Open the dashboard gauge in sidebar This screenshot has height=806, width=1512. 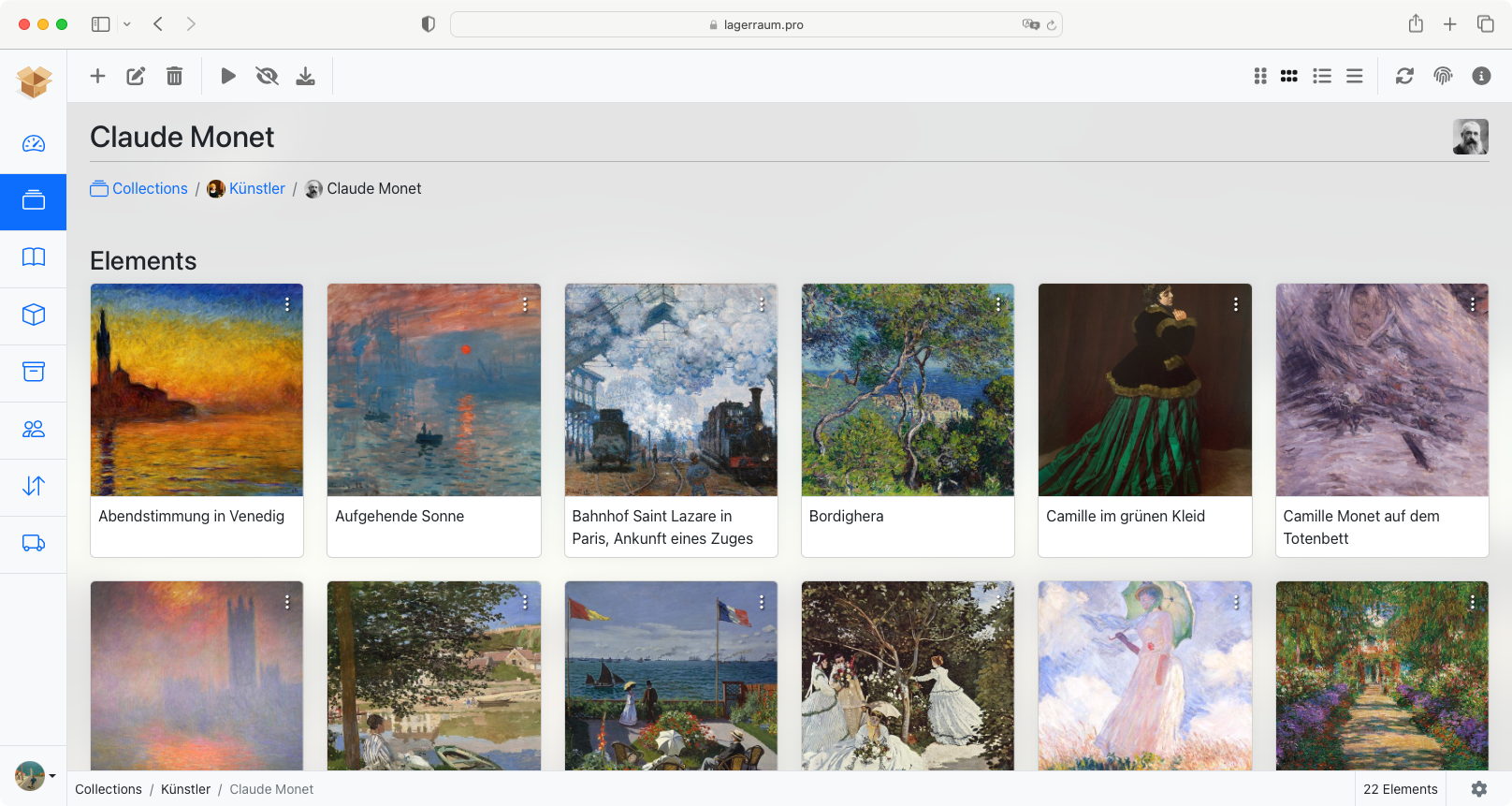pos(34,143)
